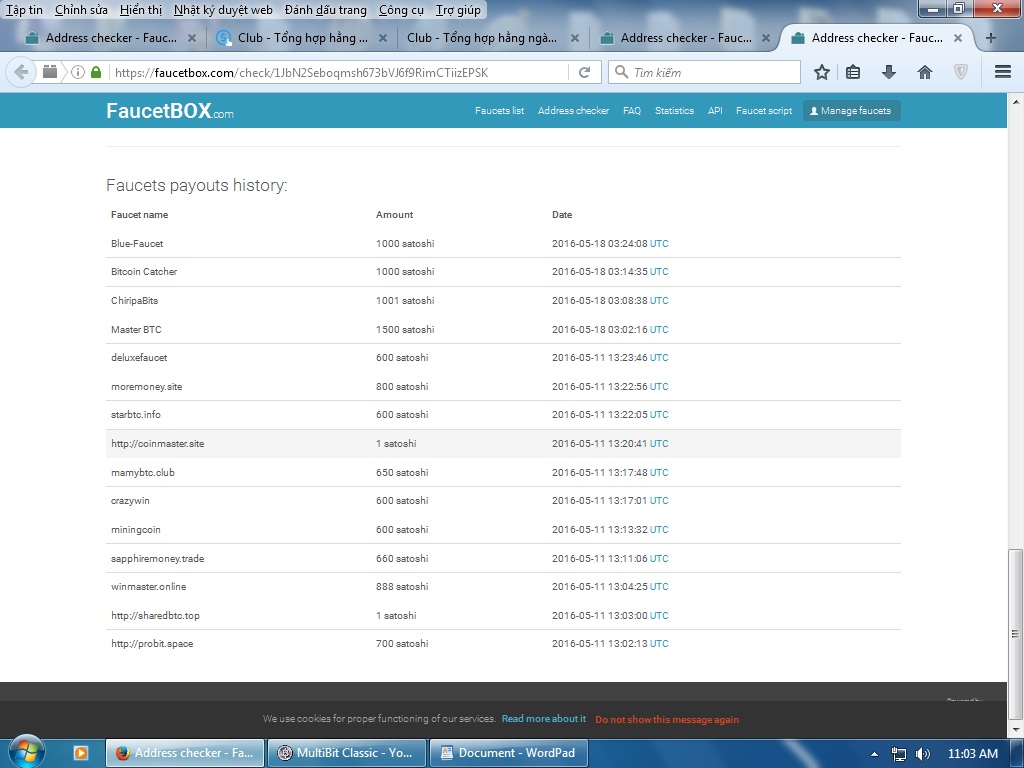Screen dimensions: 1024x768
Task: Go back with the browser back arrow
Action: pos(21,72)
